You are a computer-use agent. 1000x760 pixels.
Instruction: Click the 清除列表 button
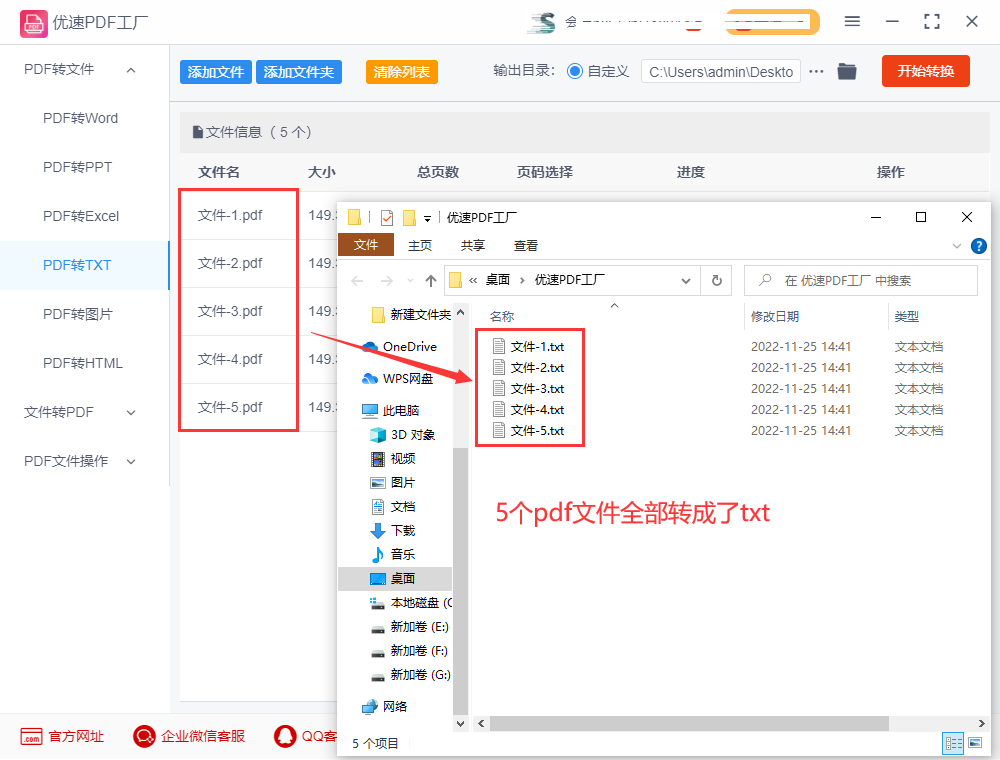[402, 72]
